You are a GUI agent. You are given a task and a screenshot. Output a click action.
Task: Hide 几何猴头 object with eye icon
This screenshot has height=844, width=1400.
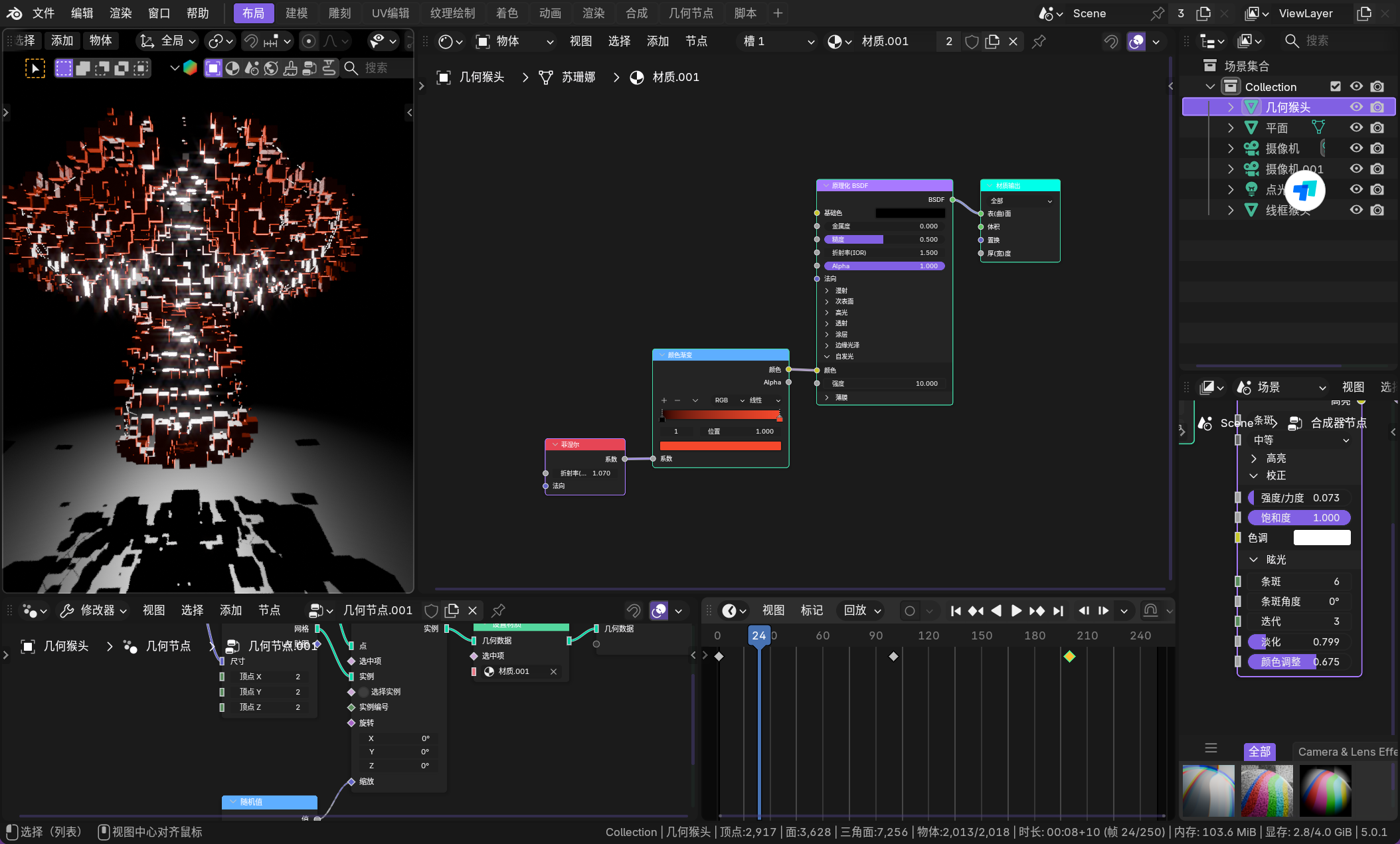[1356, 107]
